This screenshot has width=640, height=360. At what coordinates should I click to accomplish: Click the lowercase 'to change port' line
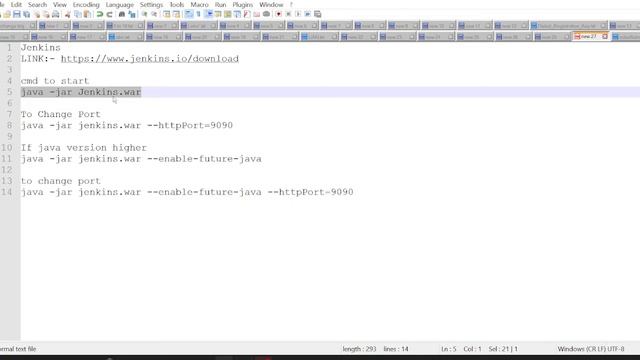(x=60, y=180)
